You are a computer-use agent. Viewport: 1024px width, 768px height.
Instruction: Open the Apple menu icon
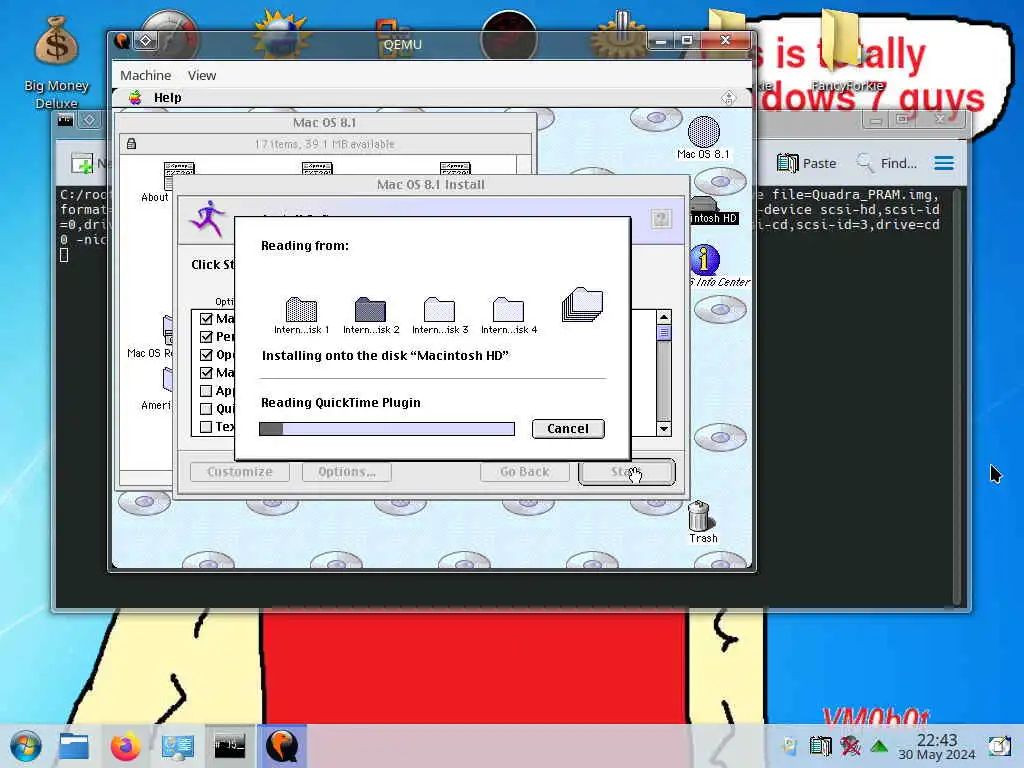[135, 97]
